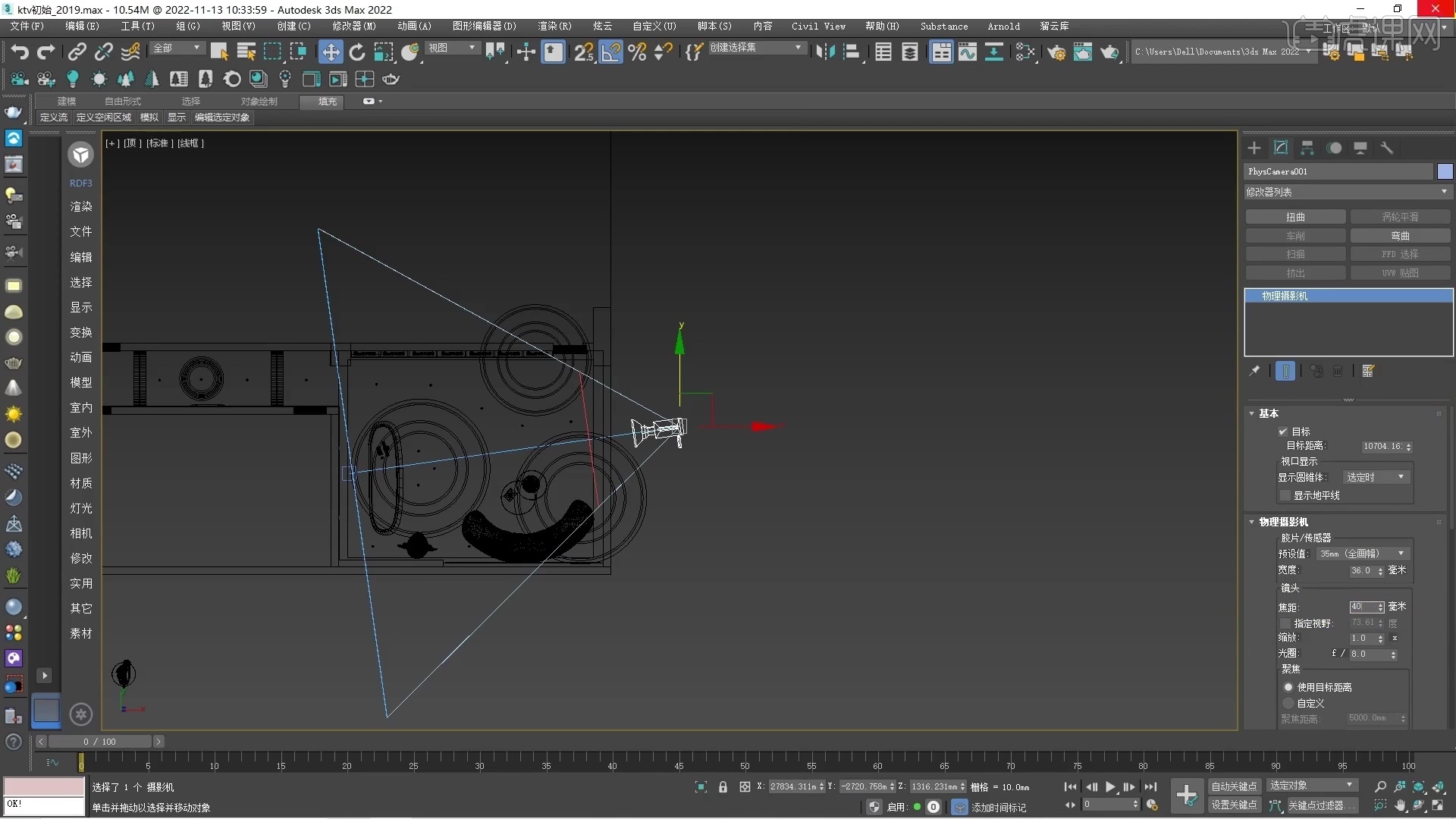Switch to the 建模 ribbon tab
This screenshot has height=819, width=1456.
67,101
